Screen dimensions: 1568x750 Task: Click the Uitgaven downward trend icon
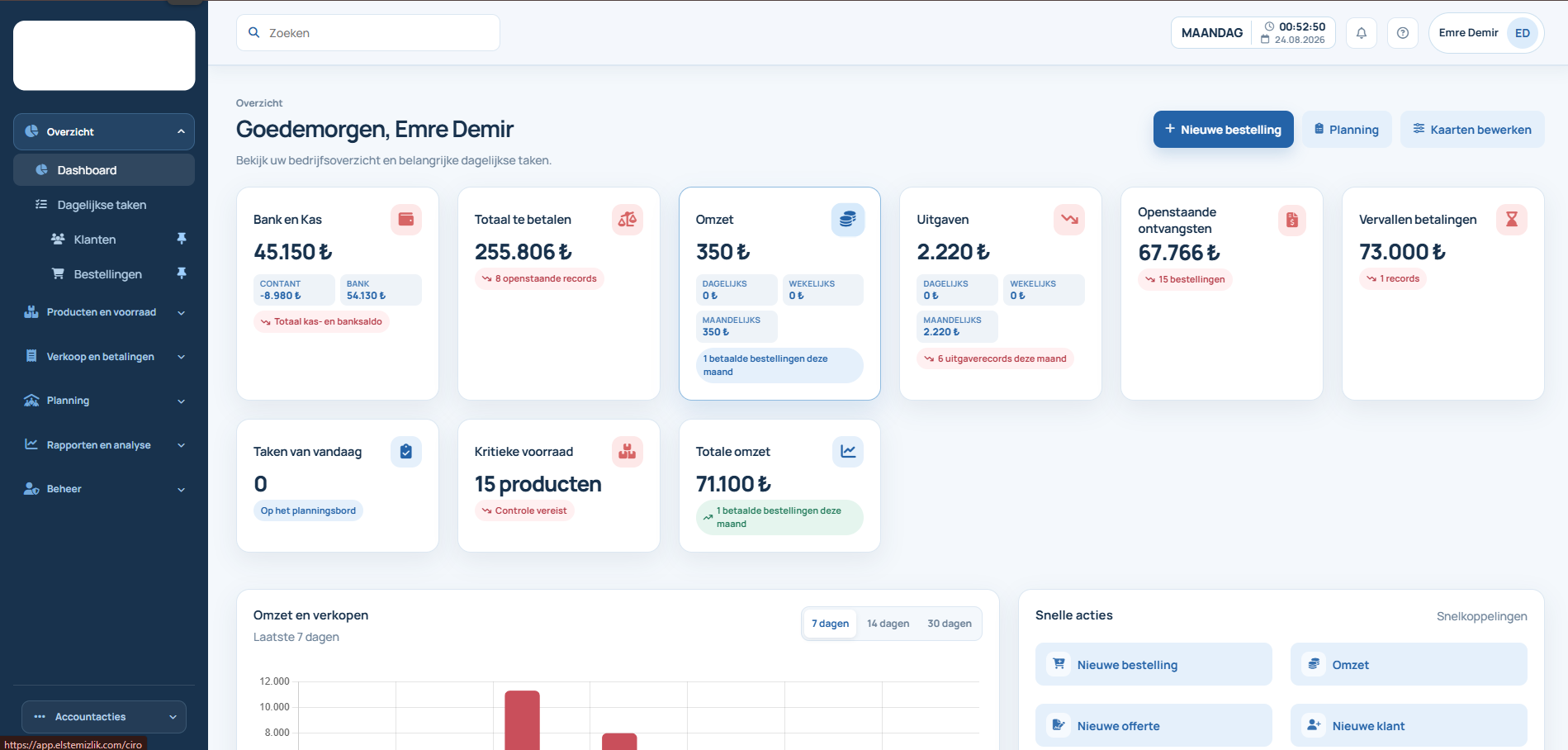(1069, 220)
